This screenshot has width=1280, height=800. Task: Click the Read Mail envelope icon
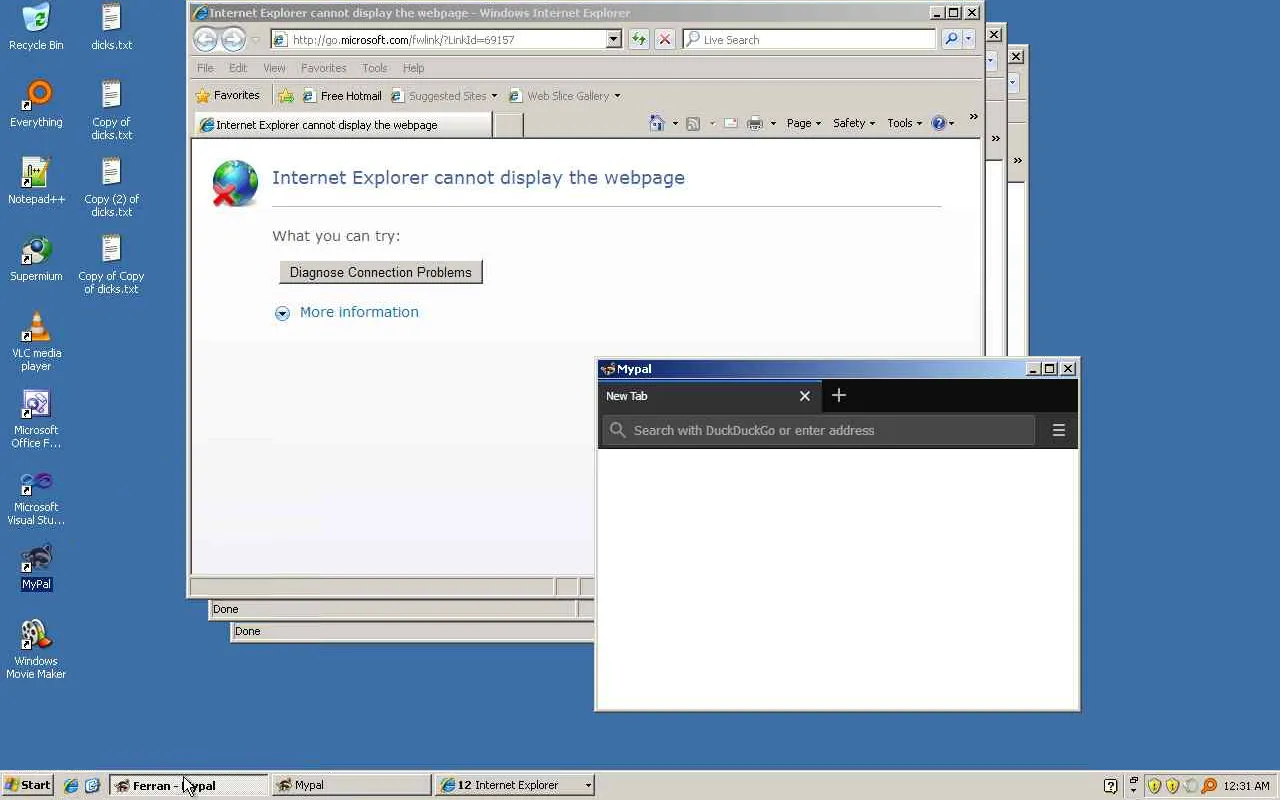pyautogui.click(x=730, y=123)
